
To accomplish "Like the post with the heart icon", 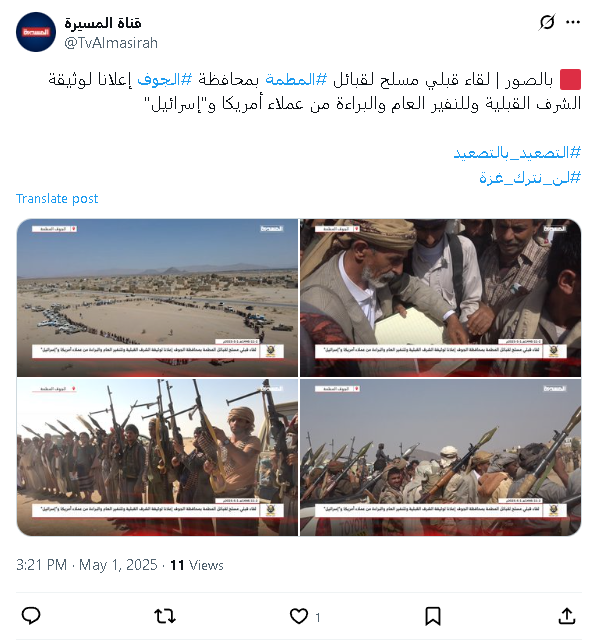I will click(299, 616).
